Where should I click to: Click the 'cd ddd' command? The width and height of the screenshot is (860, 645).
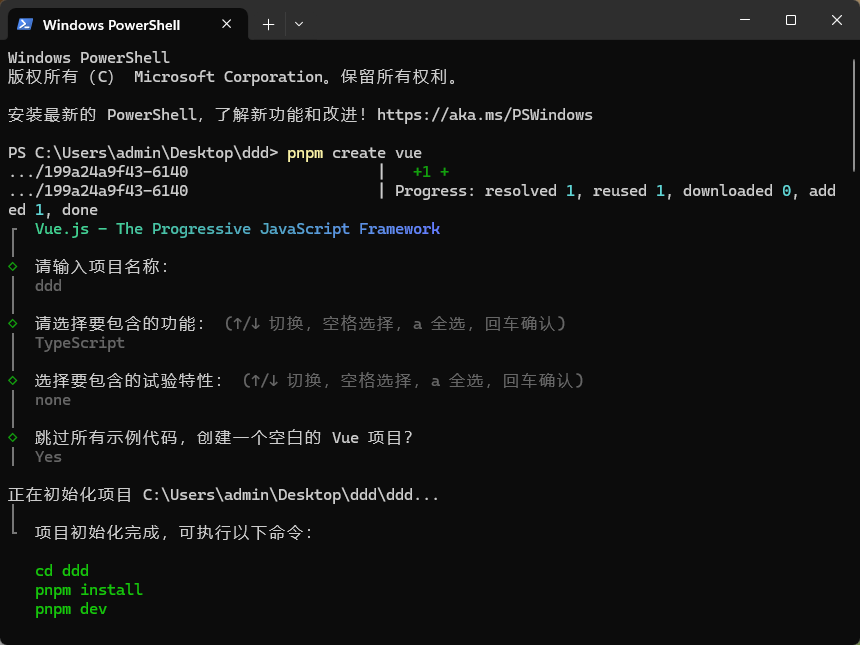click(x=62, y=571)
